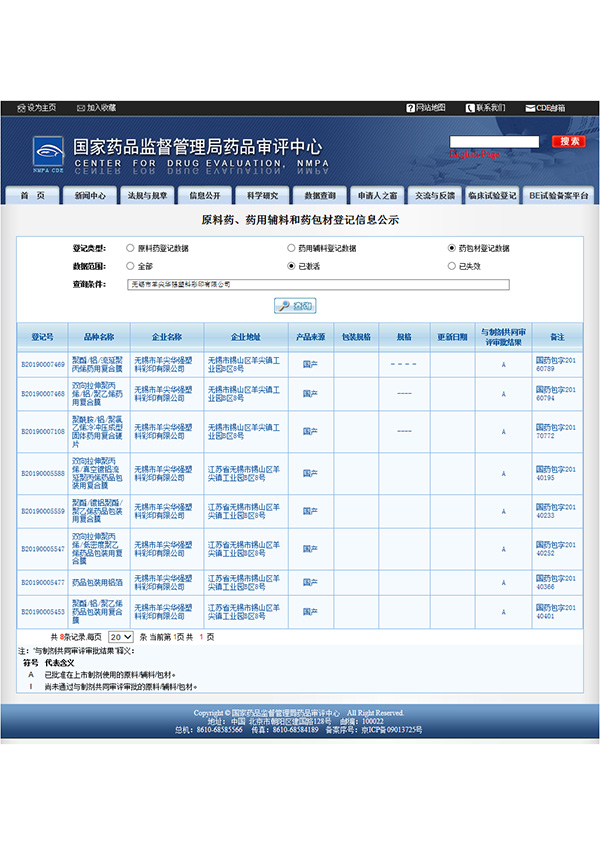Click the 加入收藏 bookmark icon link
This screenshot has width=600, height=845.
96,108
